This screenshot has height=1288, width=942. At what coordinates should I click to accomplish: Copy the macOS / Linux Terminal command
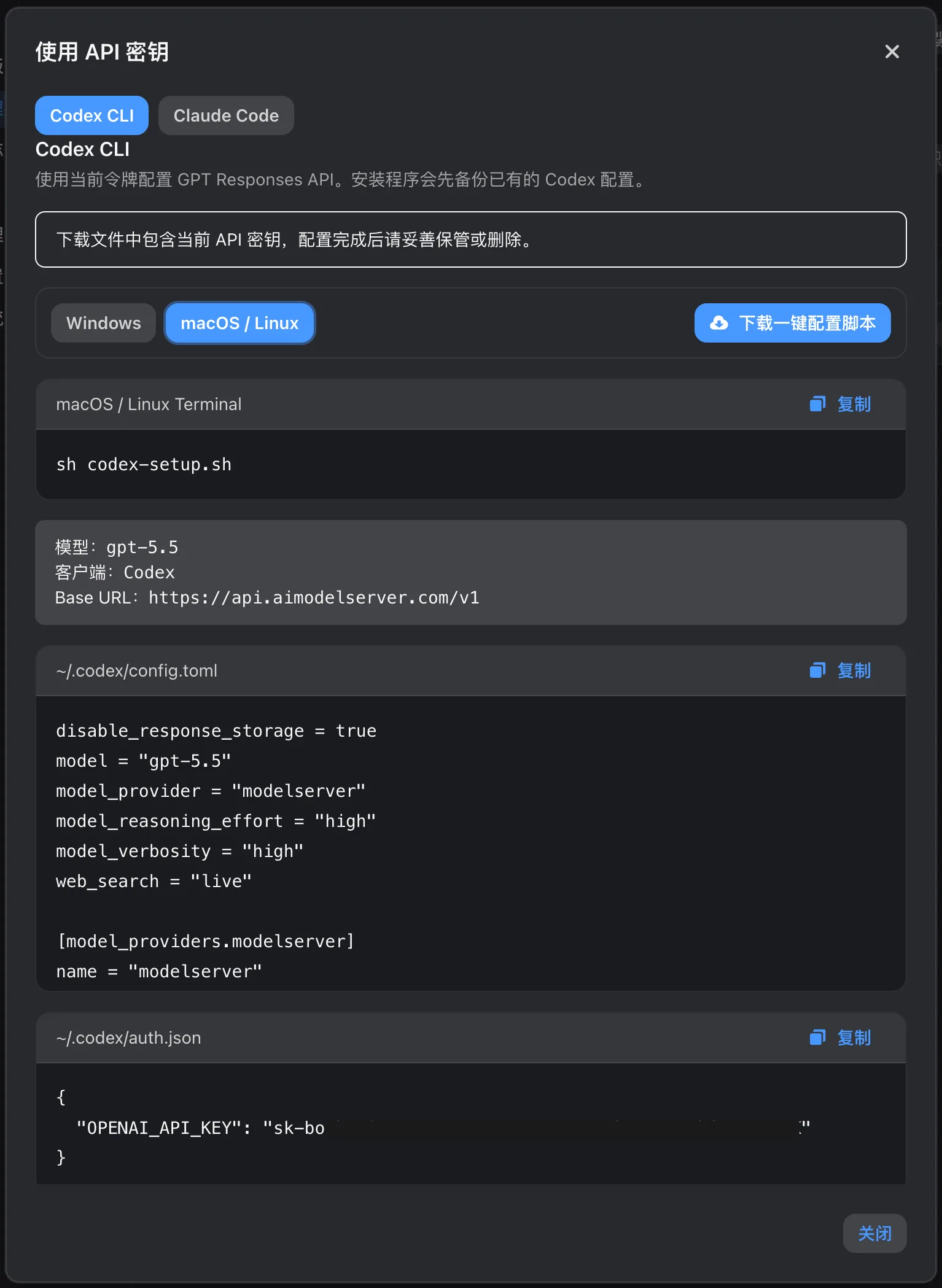pos(840,404)
